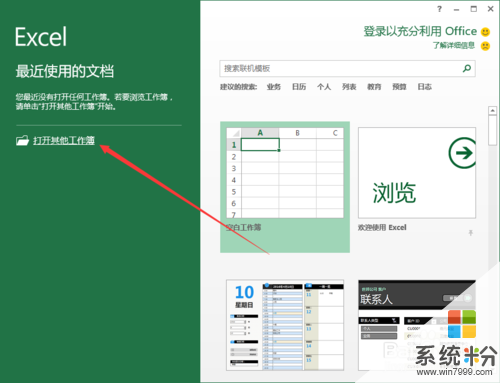Select suggested search 日历
This screenshot has width=500, height=383.
click(x=299, y=87)
